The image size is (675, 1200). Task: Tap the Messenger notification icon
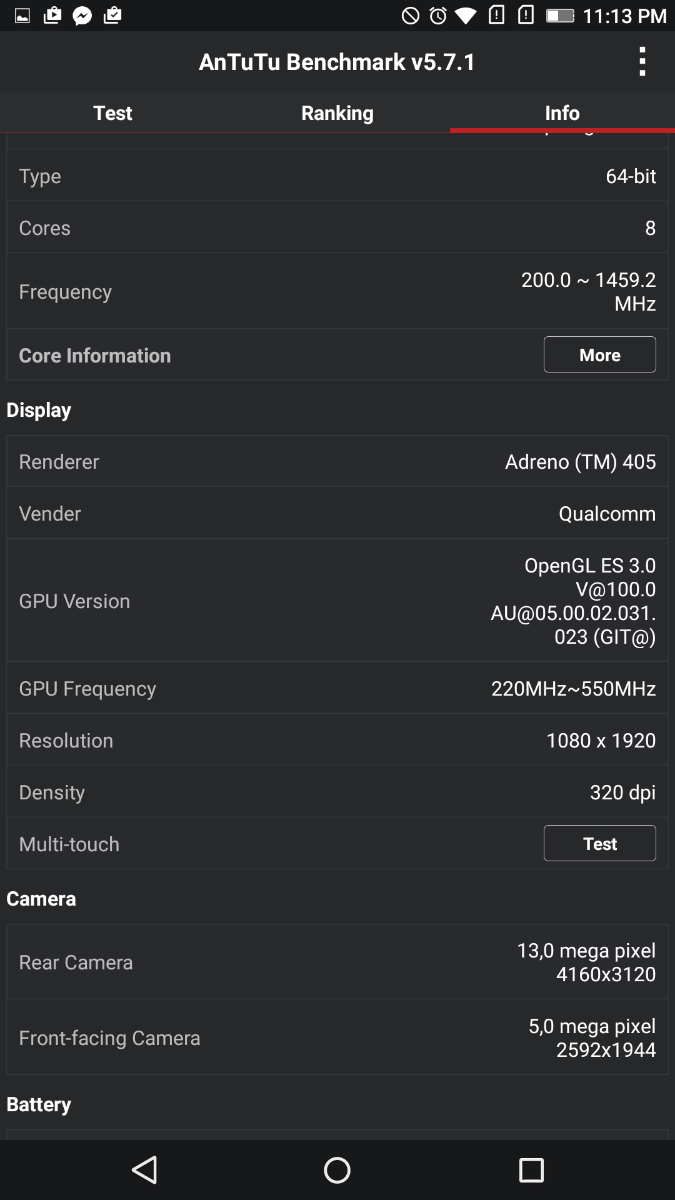click(x=83, y=16)
